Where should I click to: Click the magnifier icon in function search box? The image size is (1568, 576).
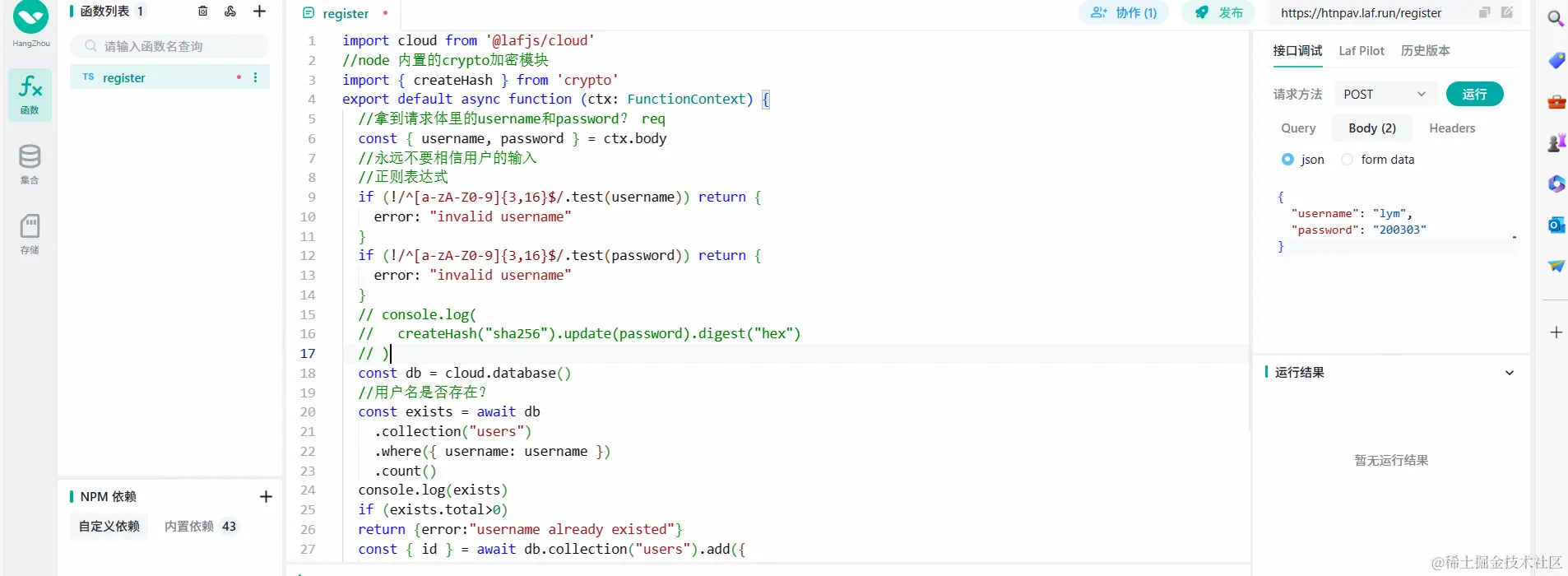coord(91,46)
